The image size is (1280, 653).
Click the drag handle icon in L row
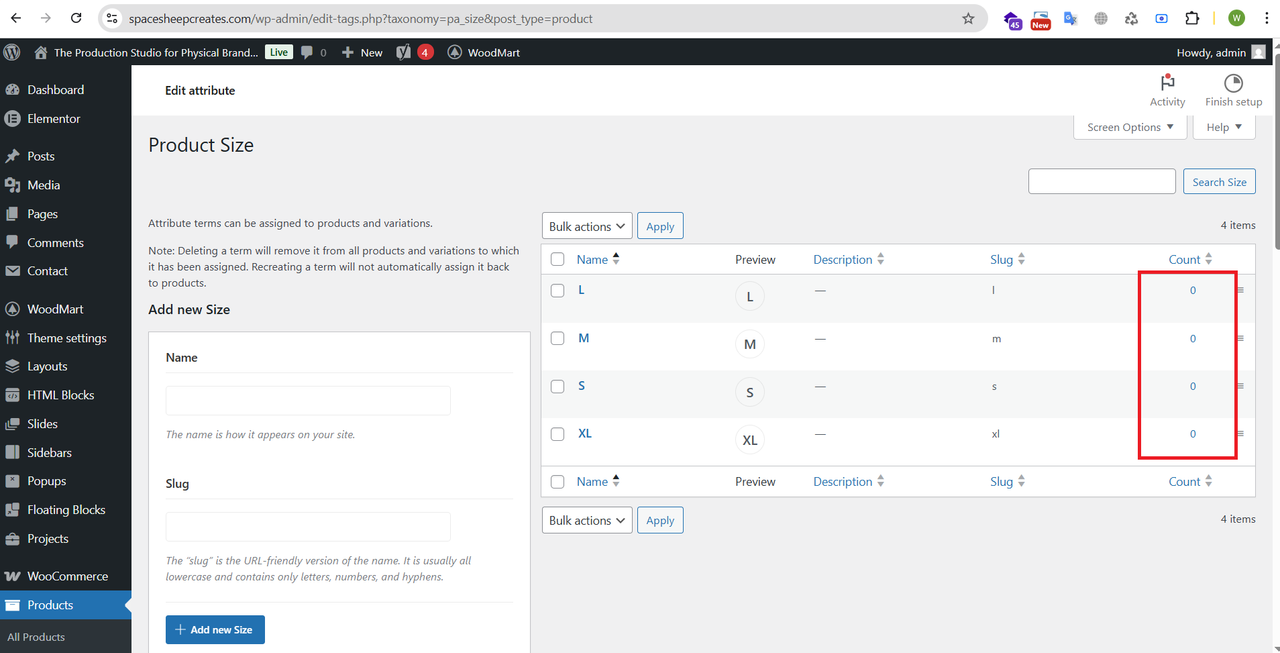(x=1241, y=290)
